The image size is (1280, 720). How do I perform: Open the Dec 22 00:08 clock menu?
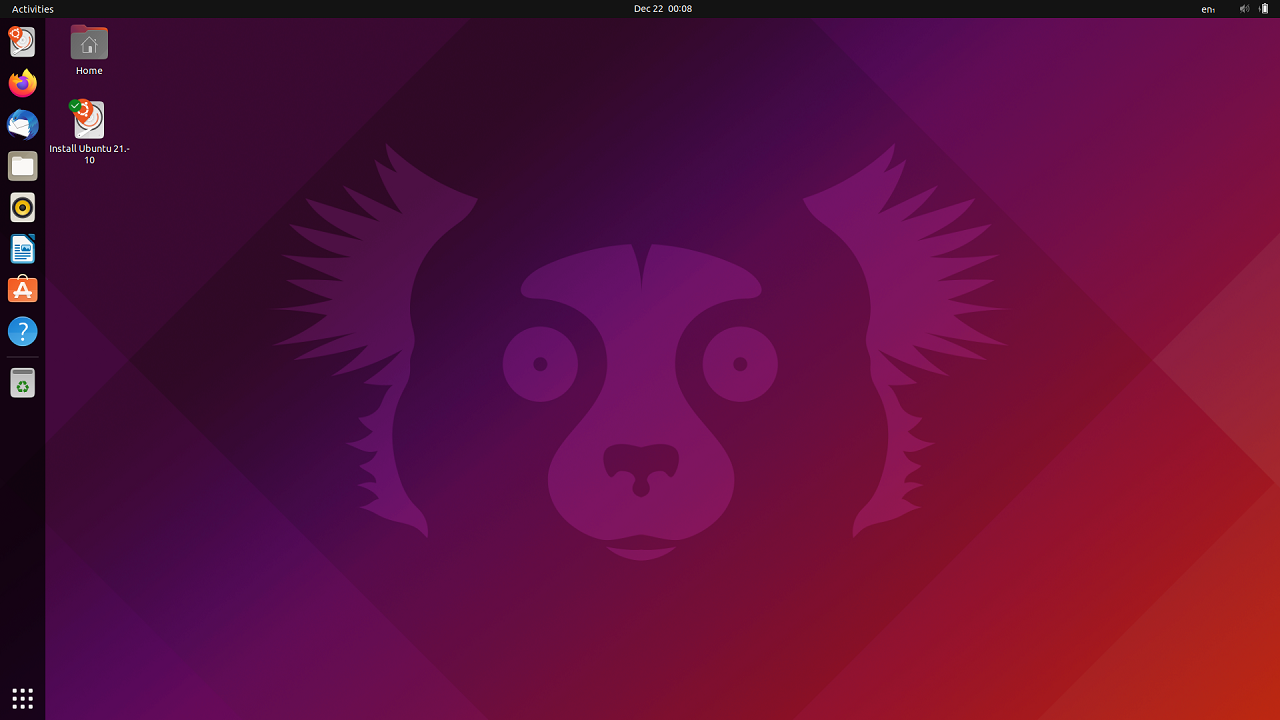click(x=663, y=9)
